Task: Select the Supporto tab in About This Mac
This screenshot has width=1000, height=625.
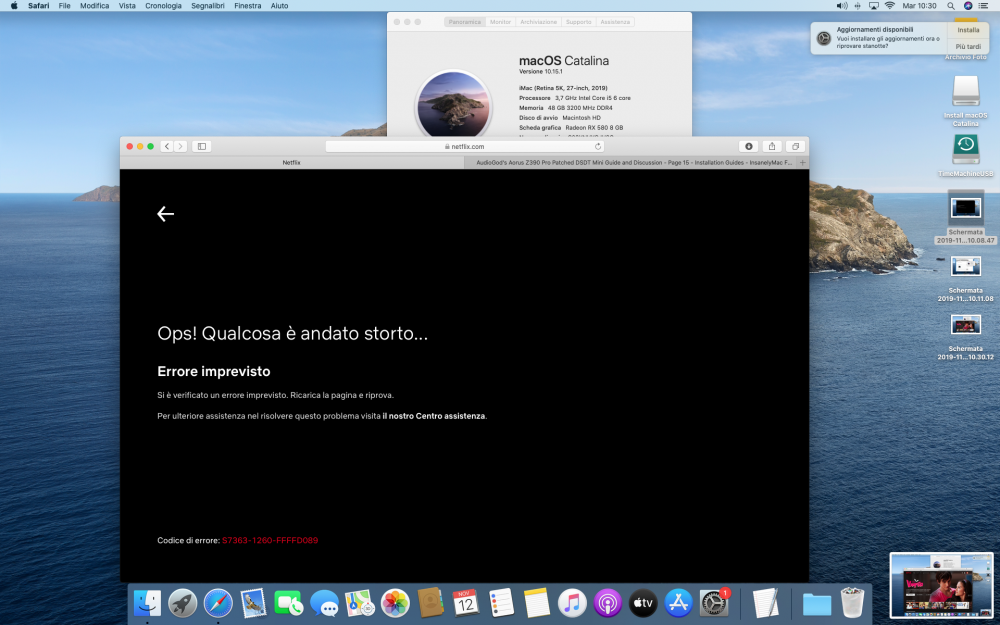Action: (x=578, y=22)
